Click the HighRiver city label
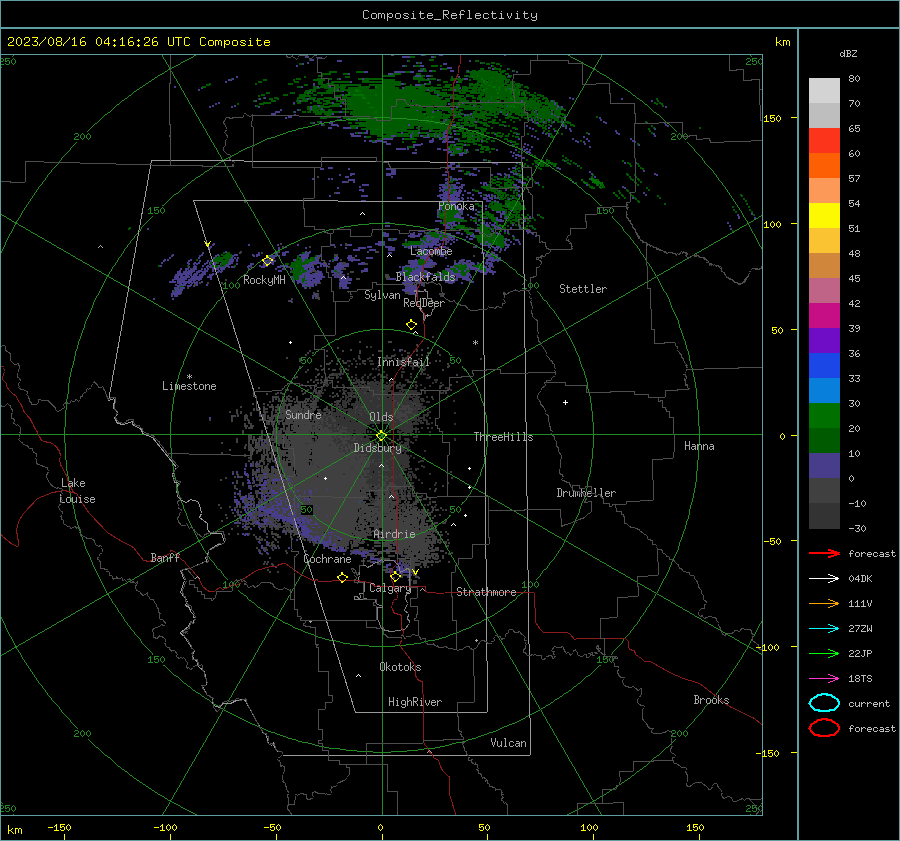Screen dimensions: 900x841 click(414, 702)
